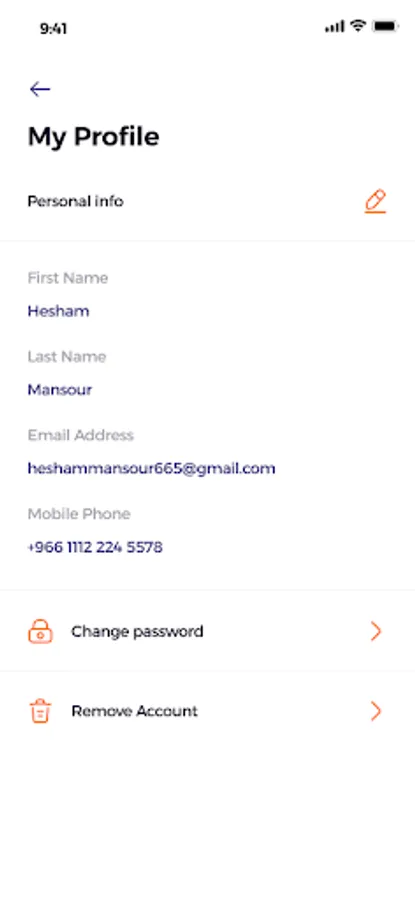The width and height of the screenshot is (415, 900).
Task: Click the email heshammansour665@gmail.com
Action: (152, 469)
